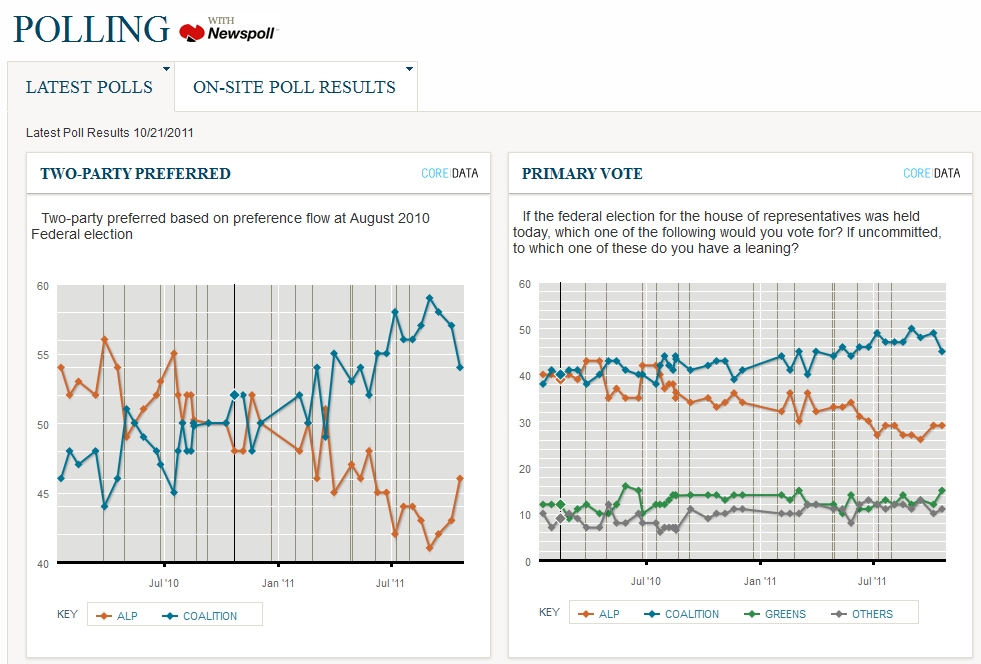Switch to the Latest Polls tab
The image size is (981, 664).
89,87
